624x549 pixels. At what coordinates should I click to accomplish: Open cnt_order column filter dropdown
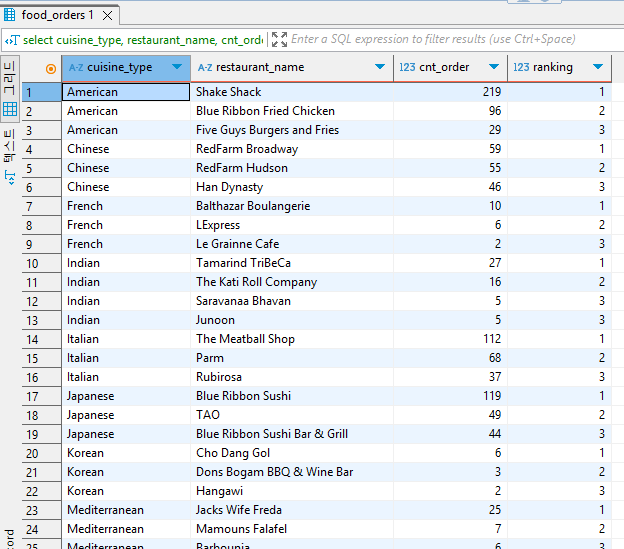(x=493, y=66)
